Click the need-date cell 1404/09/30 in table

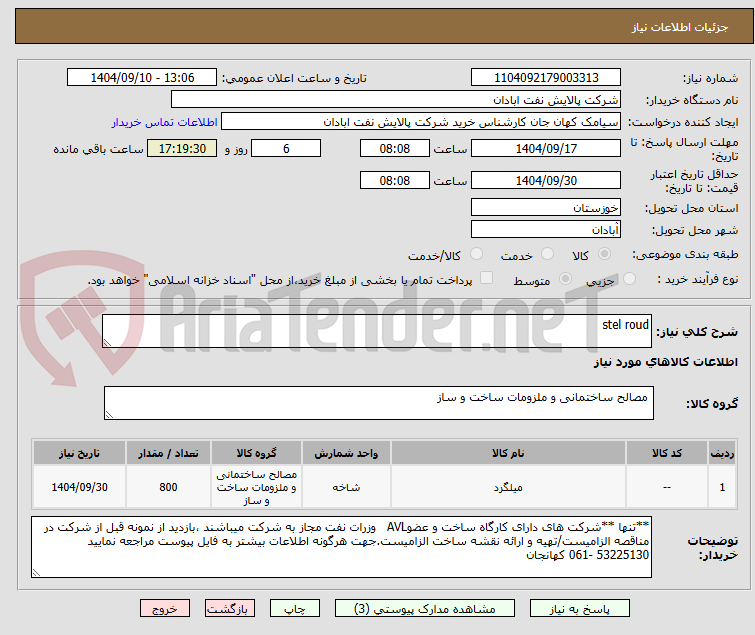pos(79,487)
